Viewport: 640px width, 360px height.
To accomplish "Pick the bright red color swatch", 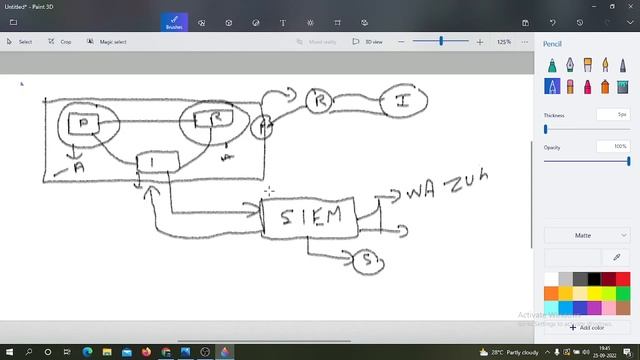I will point(623,279).
